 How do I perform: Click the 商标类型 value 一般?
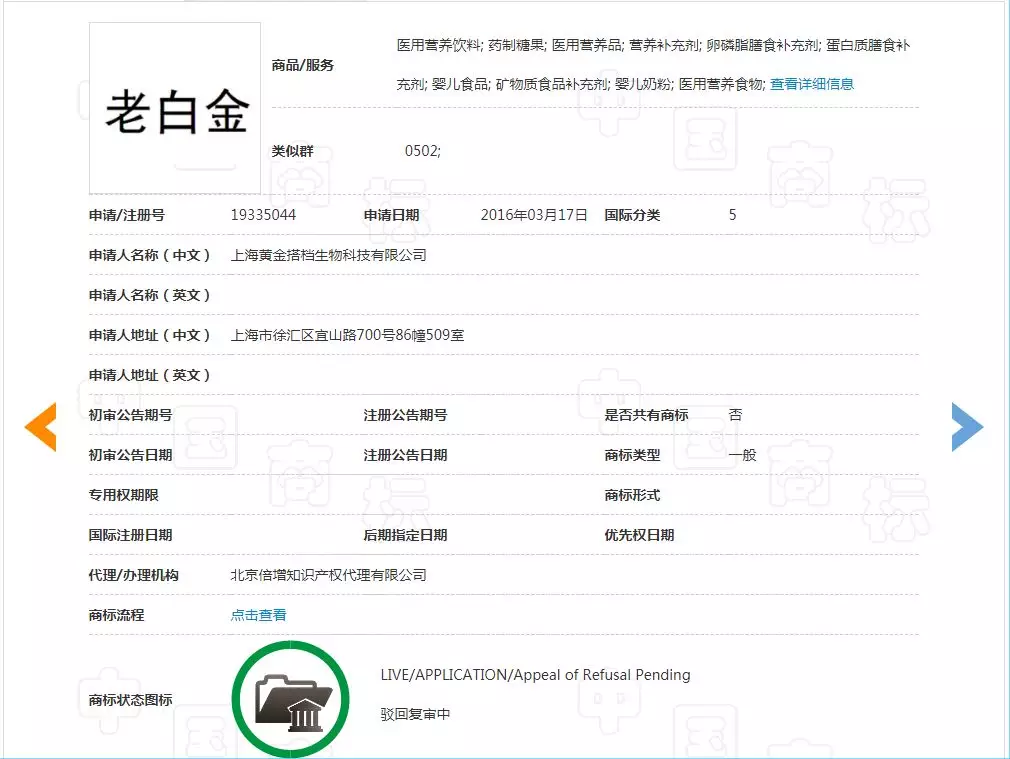pyautogui.click(x=742, y=455)
